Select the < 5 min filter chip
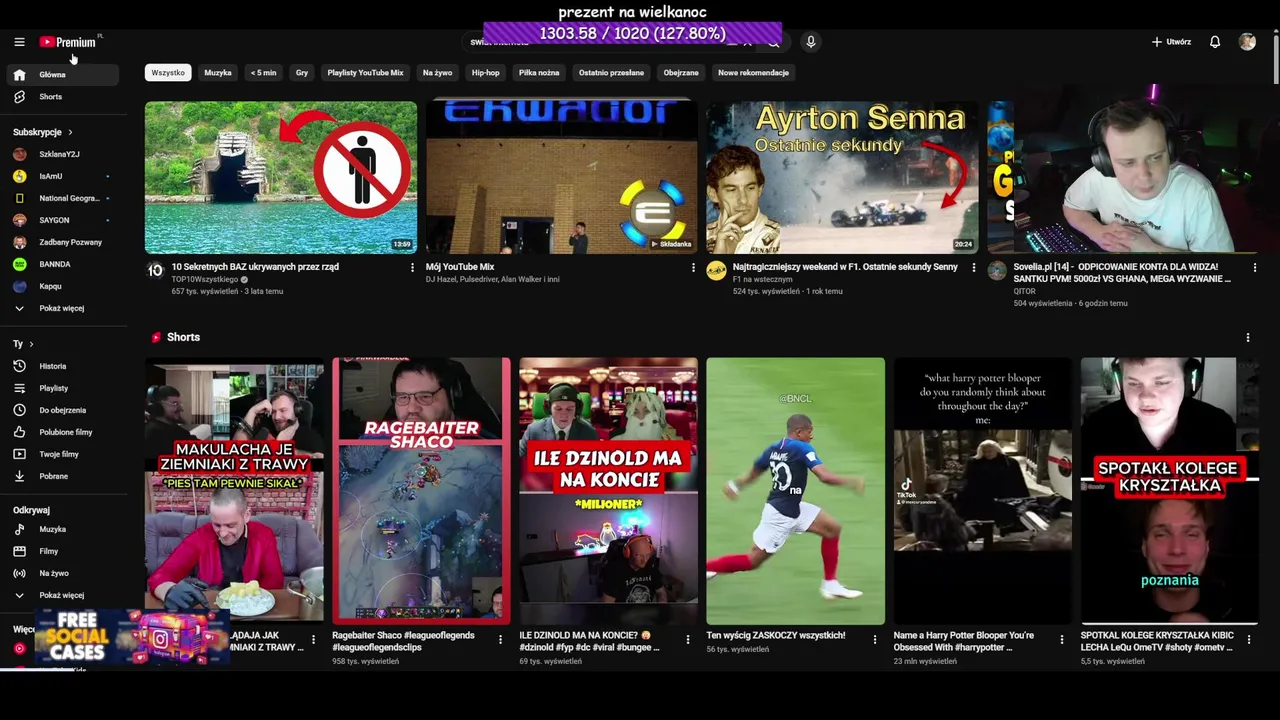The height and width of the screenshot is (720, 1280). [x=264, y=73]
